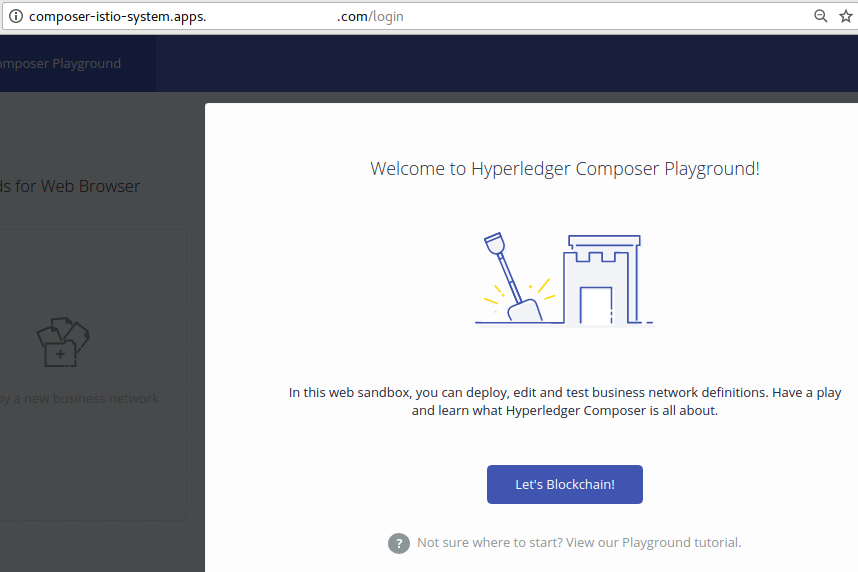Click the question mark help icon

399,544
